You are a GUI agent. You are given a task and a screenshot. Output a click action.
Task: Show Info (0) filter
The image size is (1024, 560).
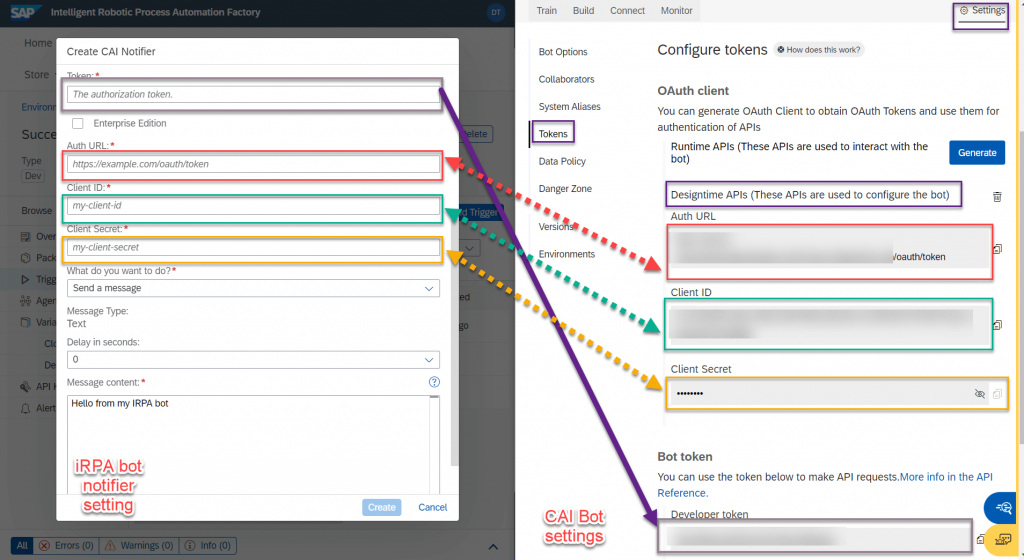tap(208, 546)
